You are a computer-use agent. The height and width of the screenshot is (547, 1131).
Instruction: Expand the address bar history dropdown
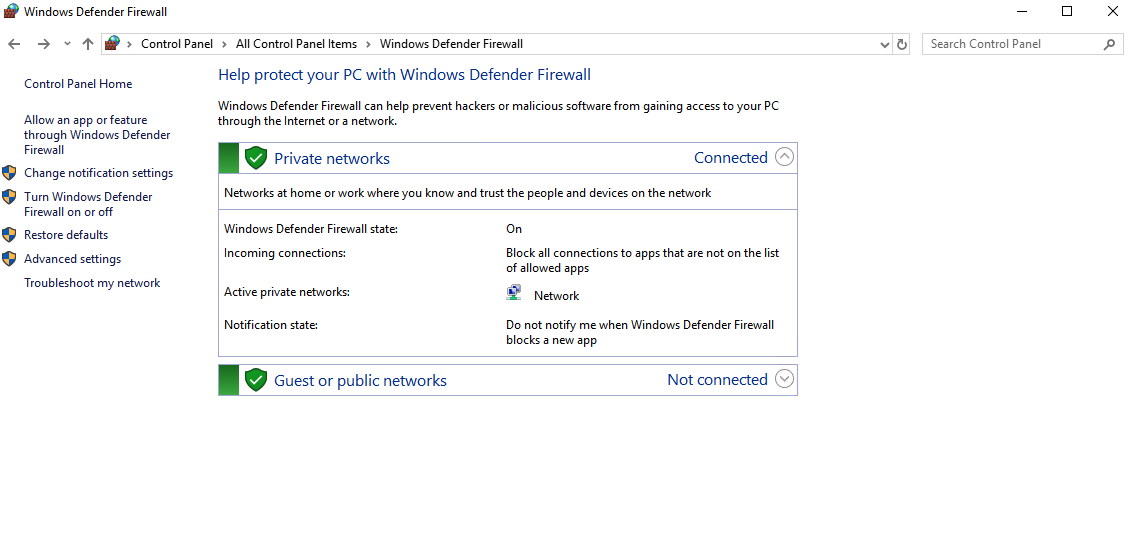885,44
